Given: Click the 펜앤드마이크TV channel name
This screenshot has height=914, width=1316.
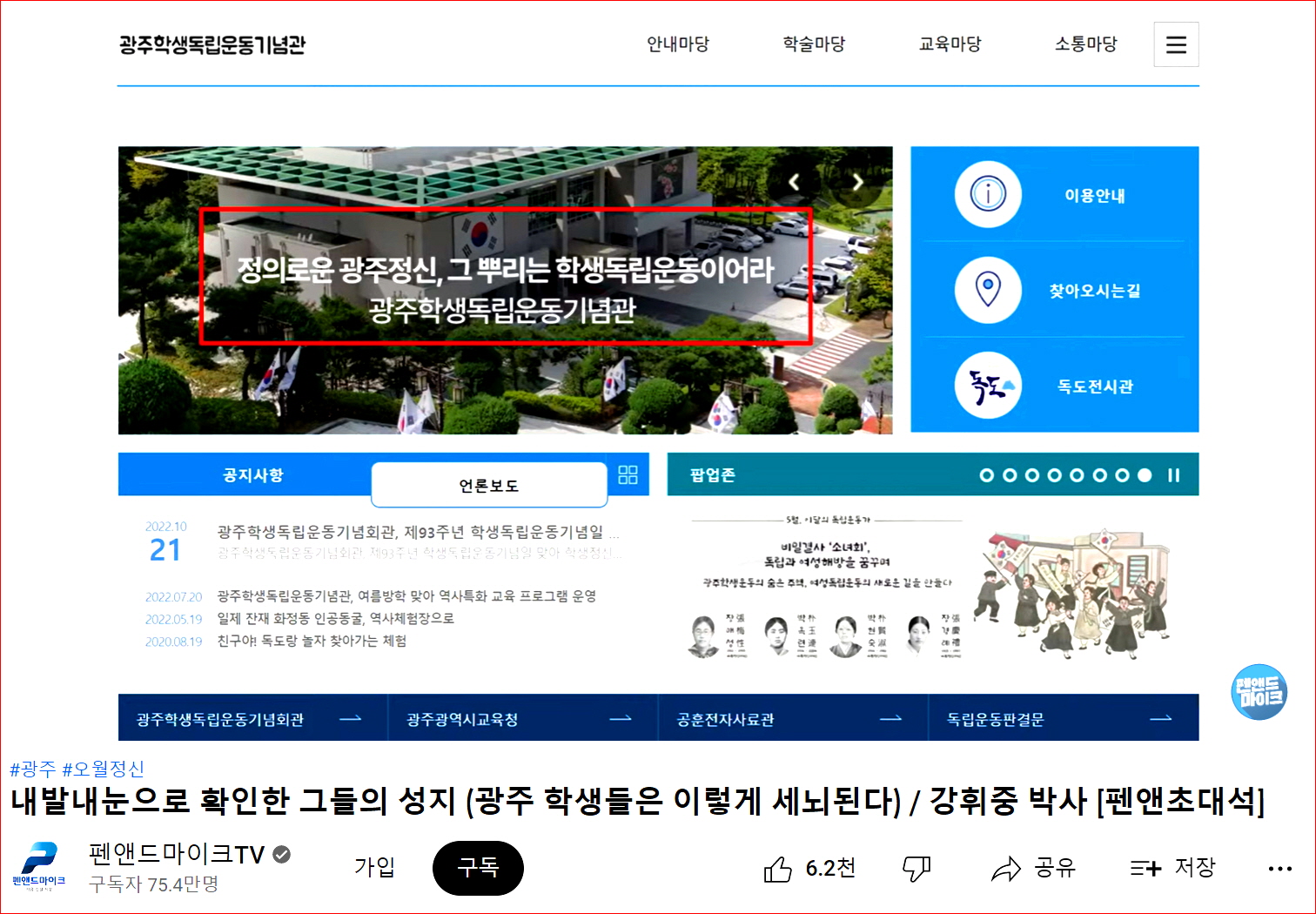Looking at the screenshot, I should click(177, 854).
